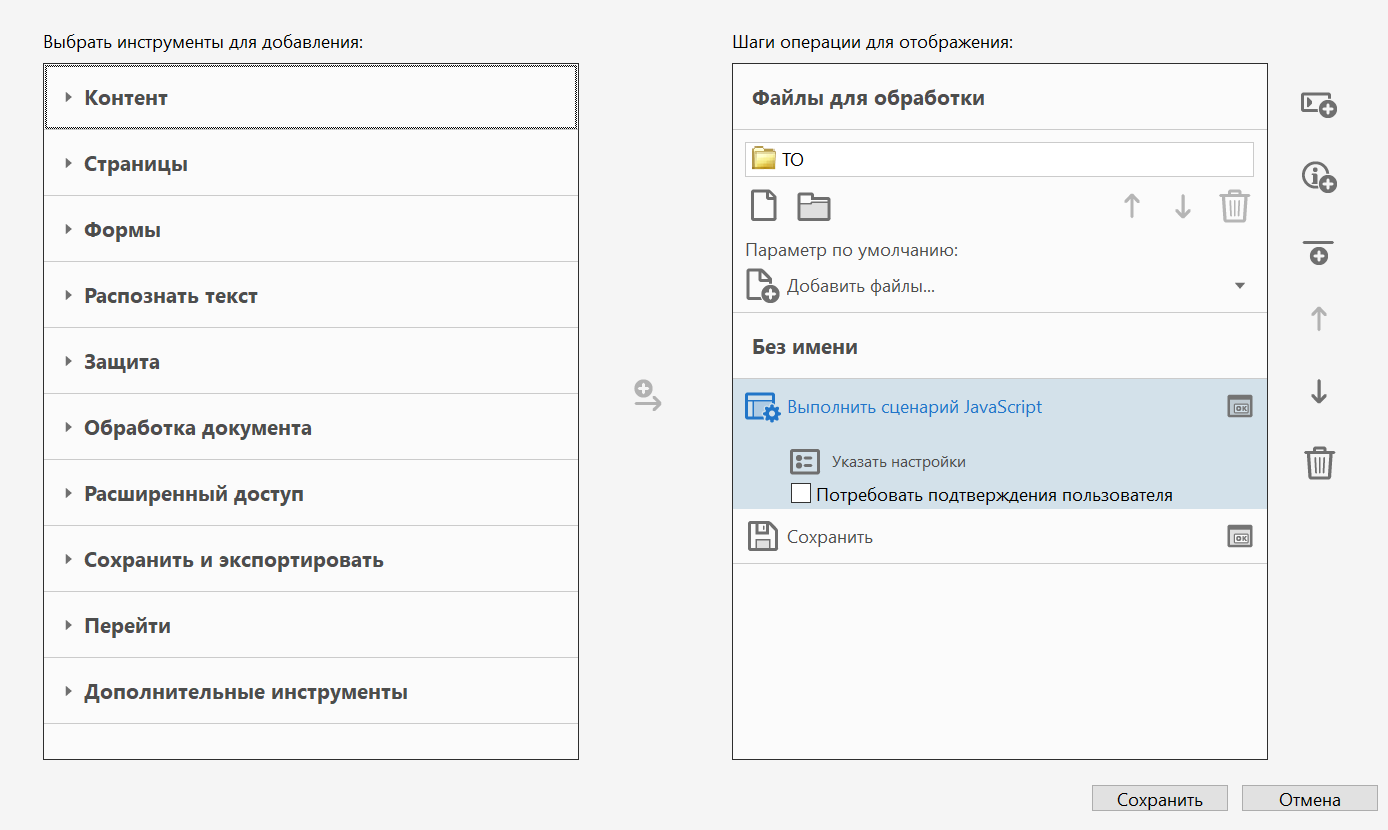This screenshot has width=1388, height=830.
Task: Enable 'Потребовать подтверждения пользователя' checkbox
Action: coord(801,494)
